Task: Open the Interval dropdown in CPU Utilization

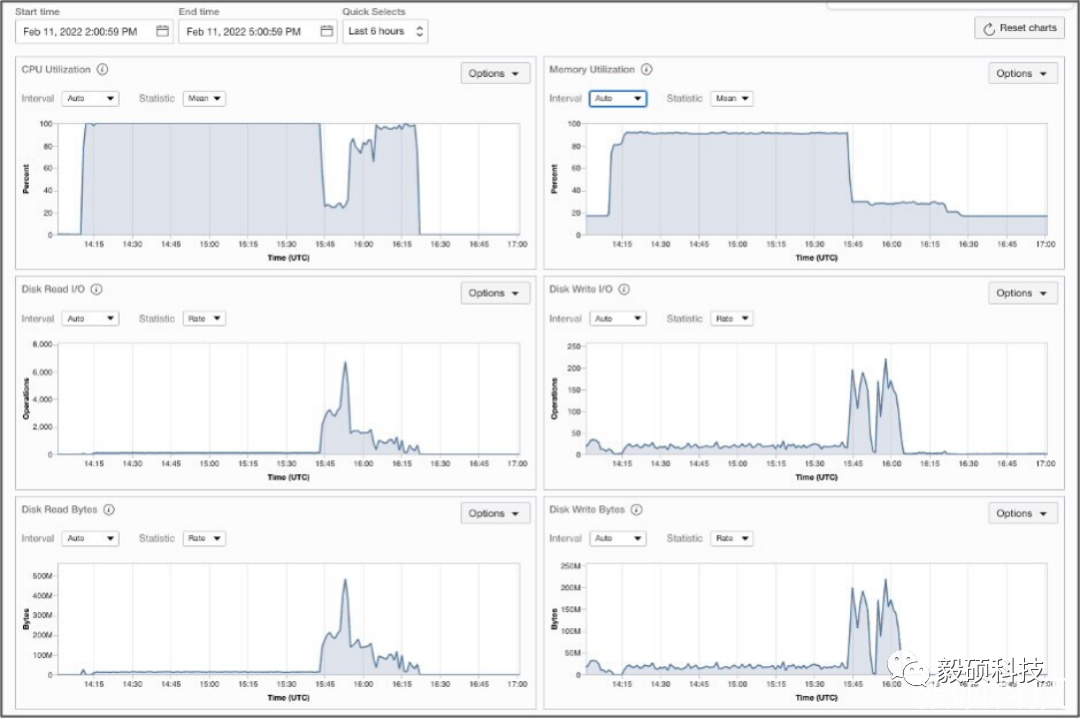Action: point(90,98)
